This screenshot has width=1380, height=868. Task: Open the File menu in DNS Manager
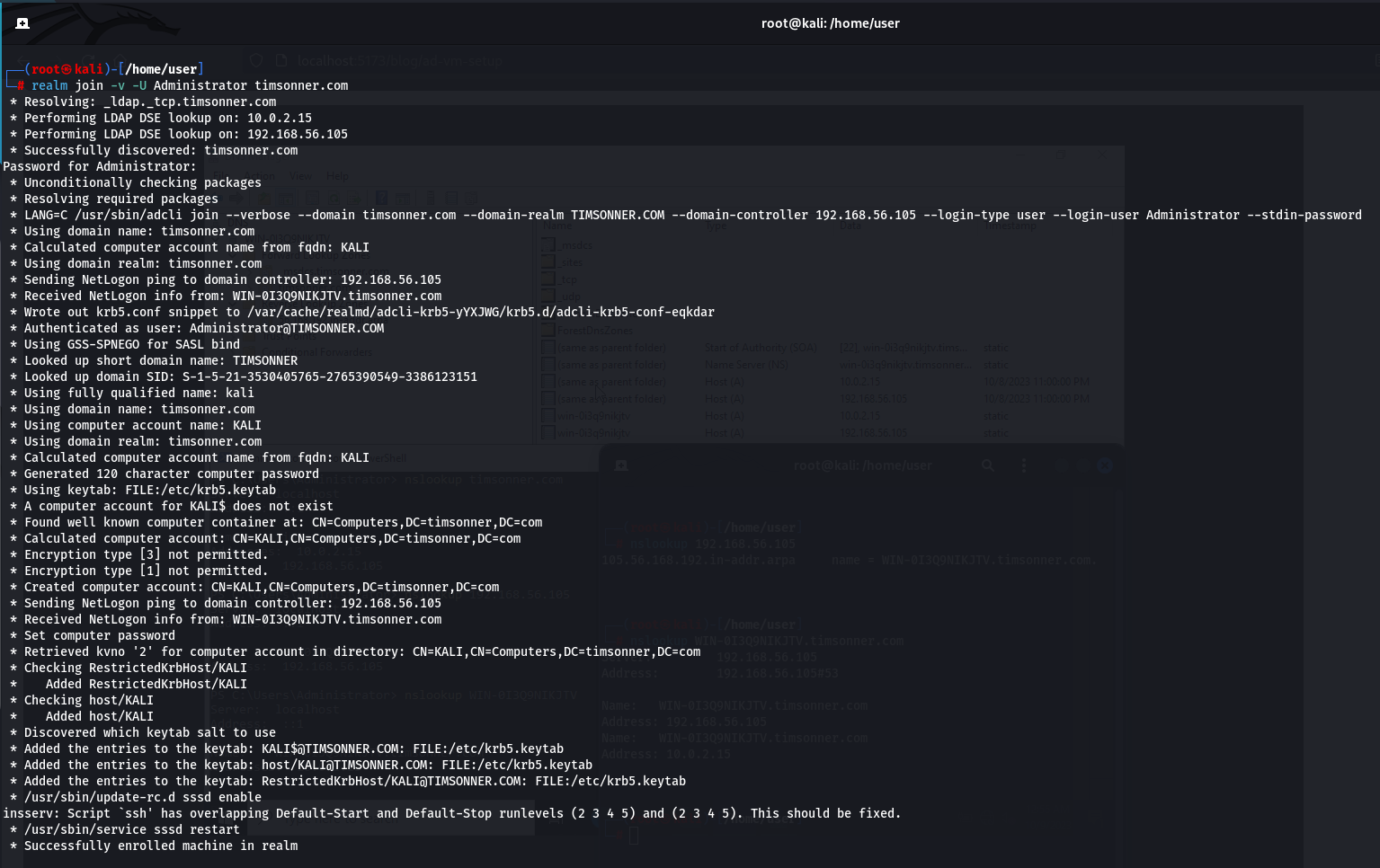pos(220,176)
